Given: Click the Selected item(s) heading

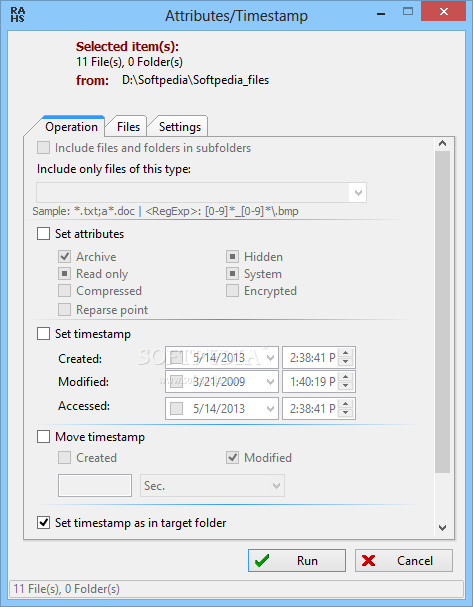Looking at the screenshot, I should point(127,46).
